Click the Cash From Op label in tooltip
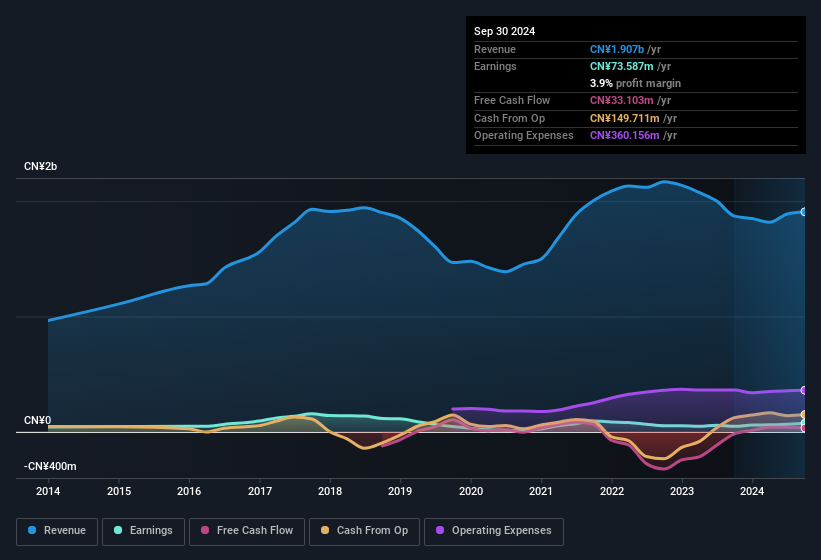The image size is (821, 560). [x=509, y=118]
